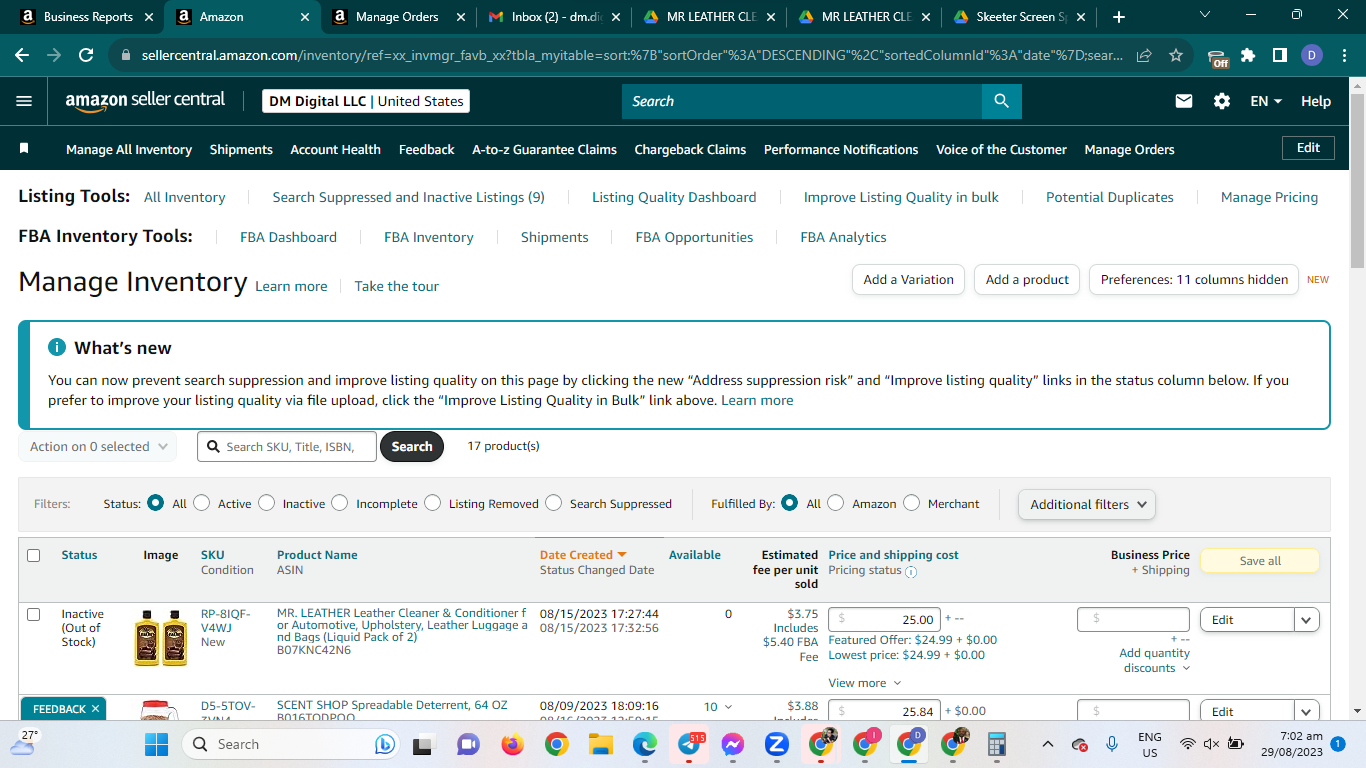Open Firefox from the taskbar
This screenshot has height=768, width=1366.
pos(512,744)
